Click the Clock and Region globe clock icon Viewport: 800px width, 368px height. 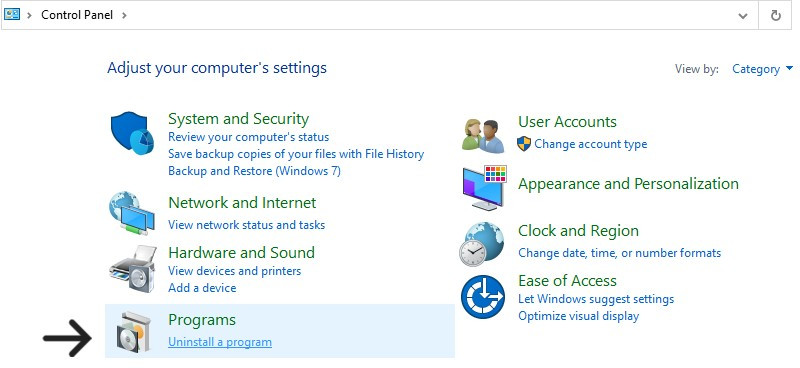pyautogui.click(x=482, y=244)
